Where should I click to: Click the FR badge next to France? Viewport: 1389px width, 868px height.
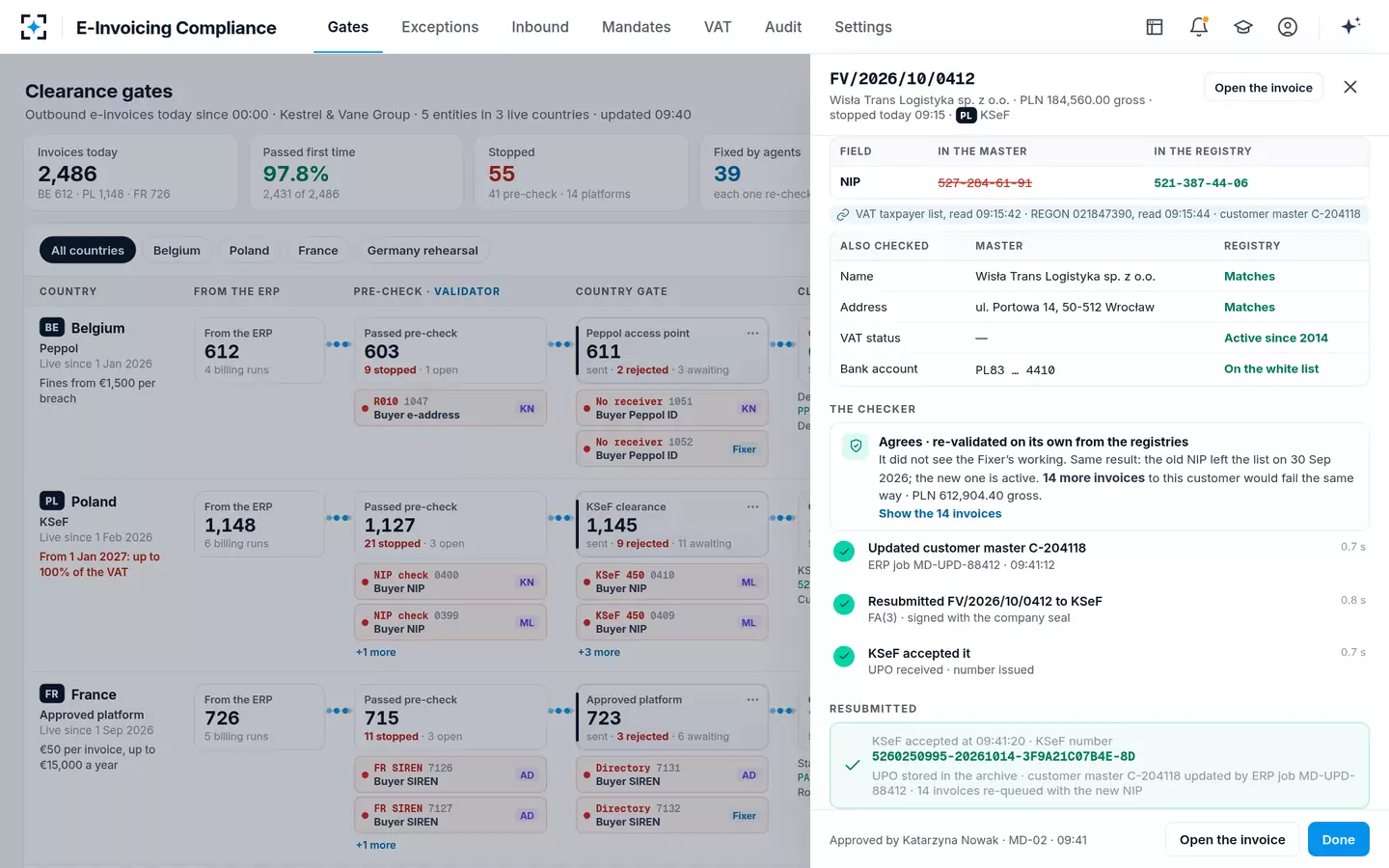[52, 694]
